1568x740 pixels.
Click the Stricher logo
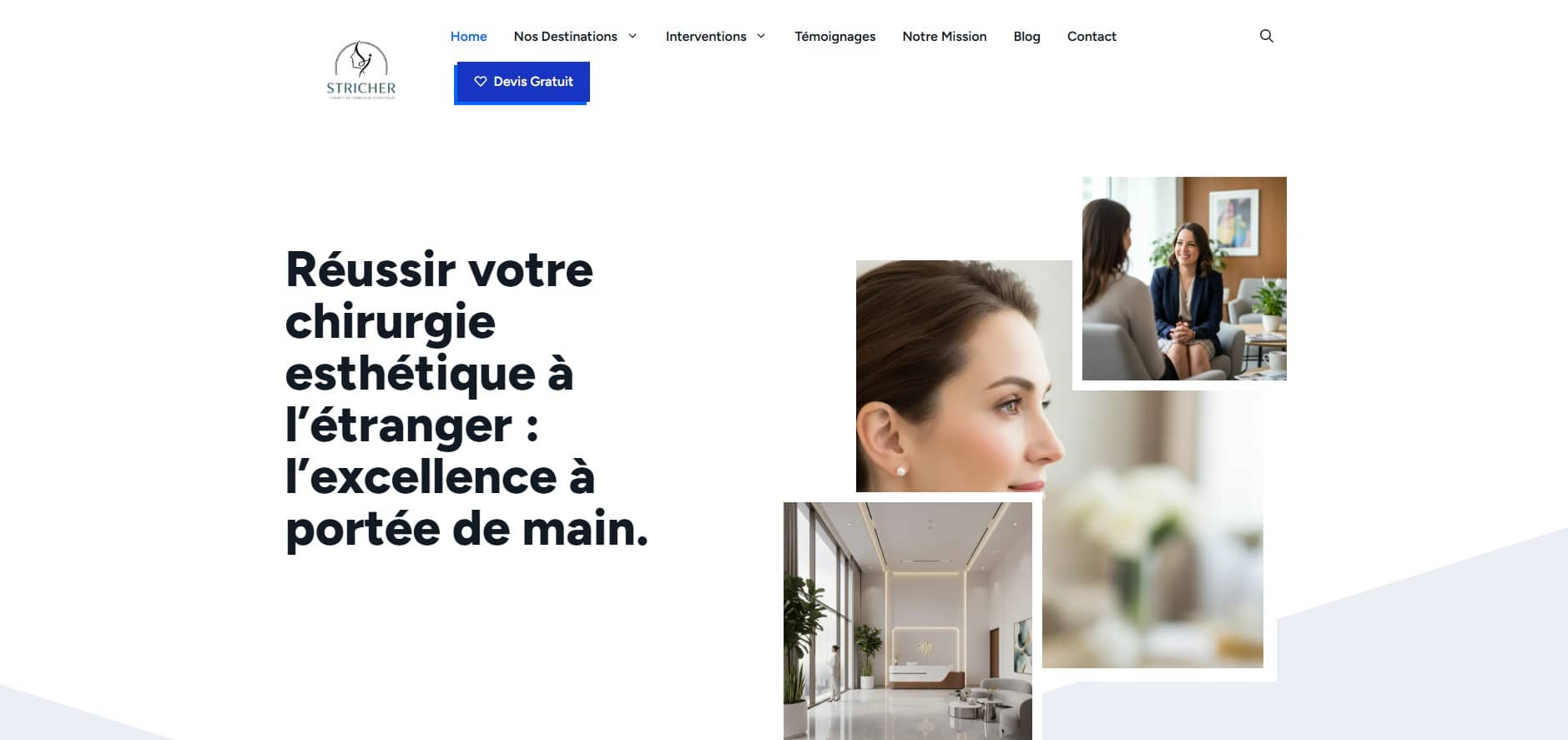pos(361,70)
